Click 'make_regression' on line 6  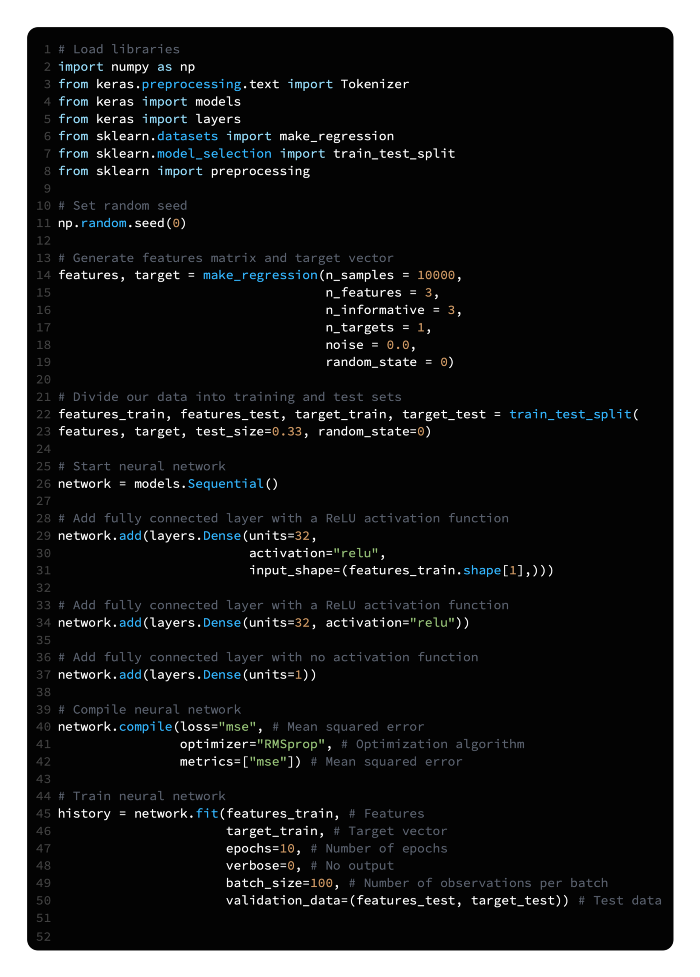[337, 136]
